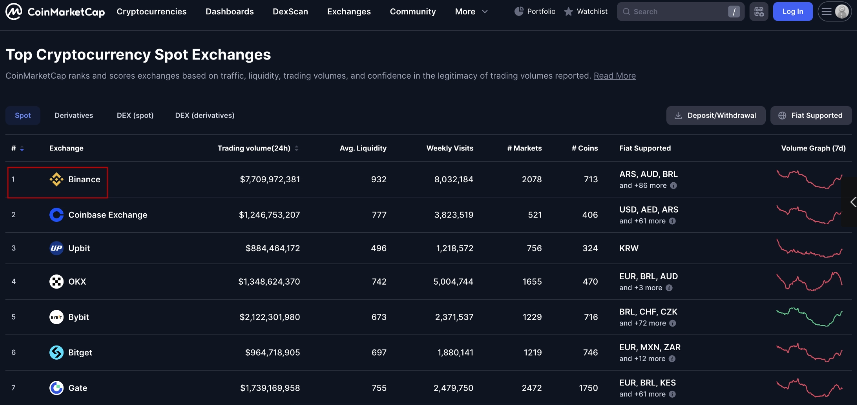Click info icon beside OKX's +3 more

coord(669,288)
